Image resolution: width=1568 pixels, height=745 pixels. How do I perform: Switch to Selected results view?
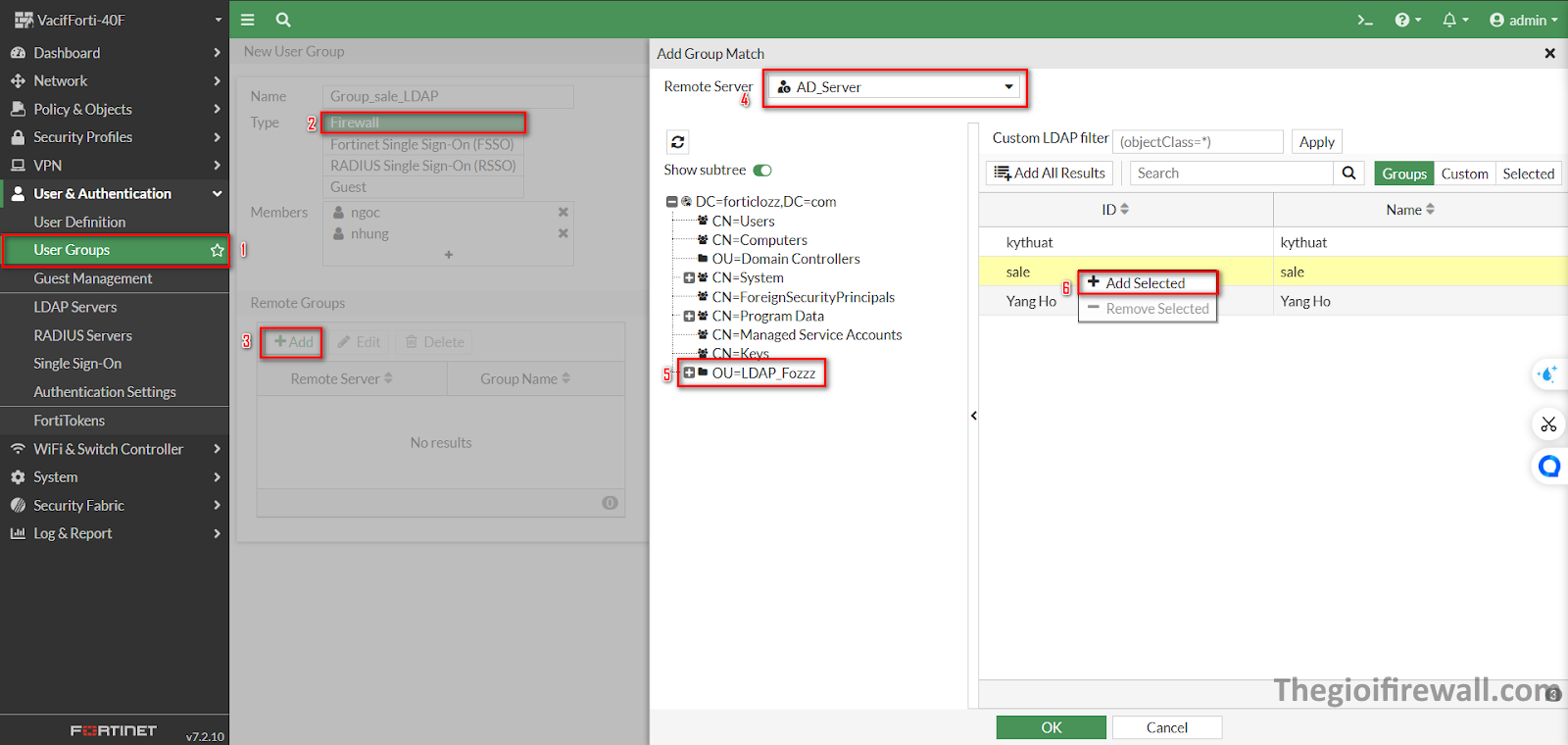pyautogui.click(x=1528, y=174)
